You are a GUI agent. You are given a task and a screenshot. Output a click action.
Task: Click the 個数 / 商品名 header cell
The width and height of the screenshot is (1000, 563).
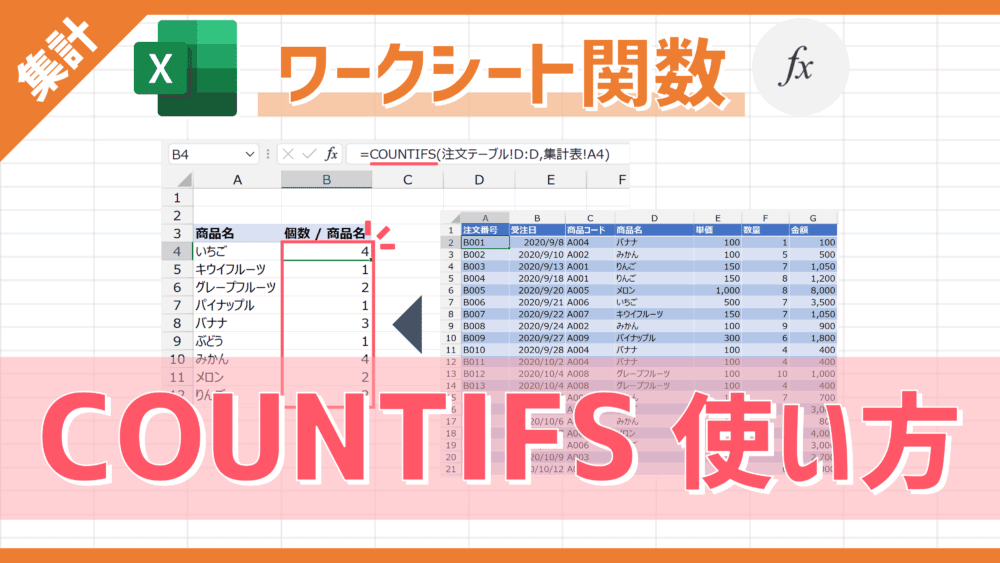(x=327, y=233)
